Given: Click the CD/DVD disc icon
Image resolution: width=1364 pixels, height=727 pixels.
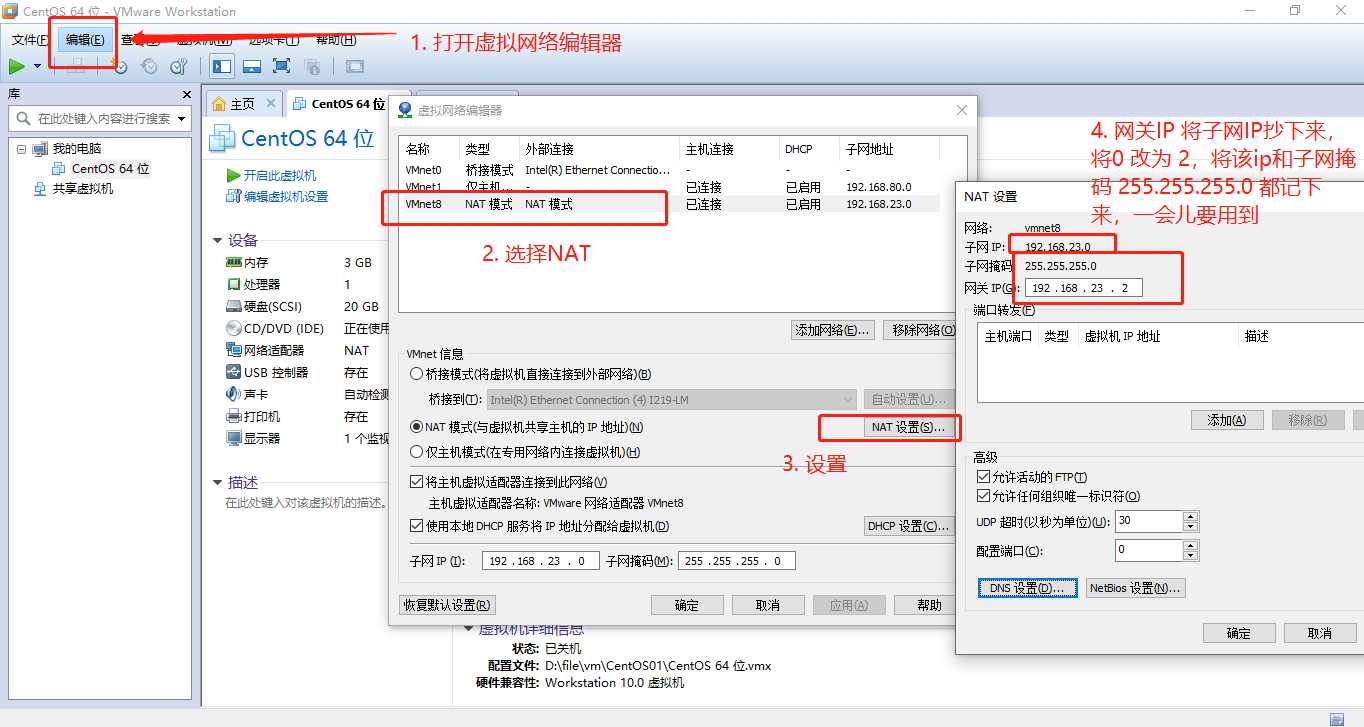Looking at the screenshot, I should [234, 328].
